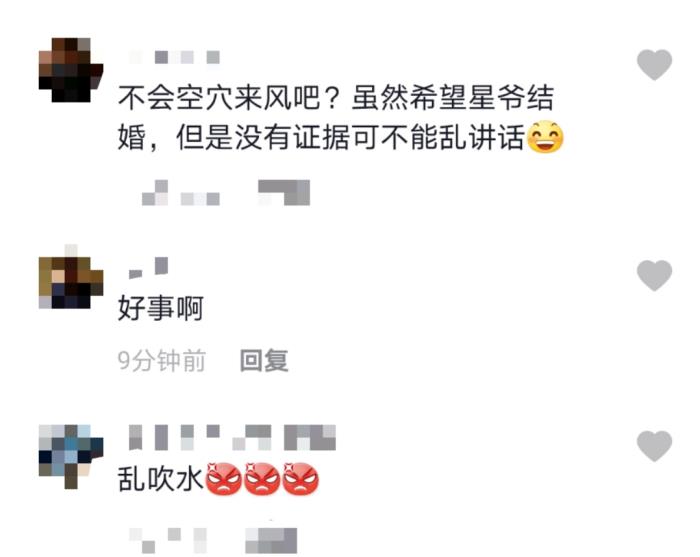Click the 9分钟前 timestamp
Image resolution: width=700 pixels, height=557 pixels.
162,361
